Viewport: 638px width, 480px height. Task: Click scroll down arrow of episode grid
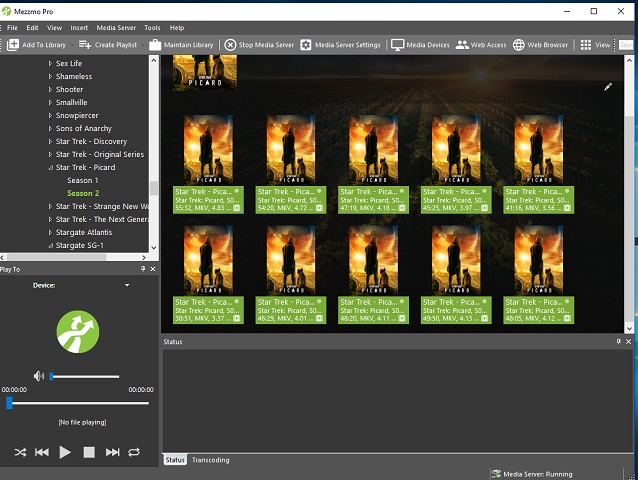629,328
